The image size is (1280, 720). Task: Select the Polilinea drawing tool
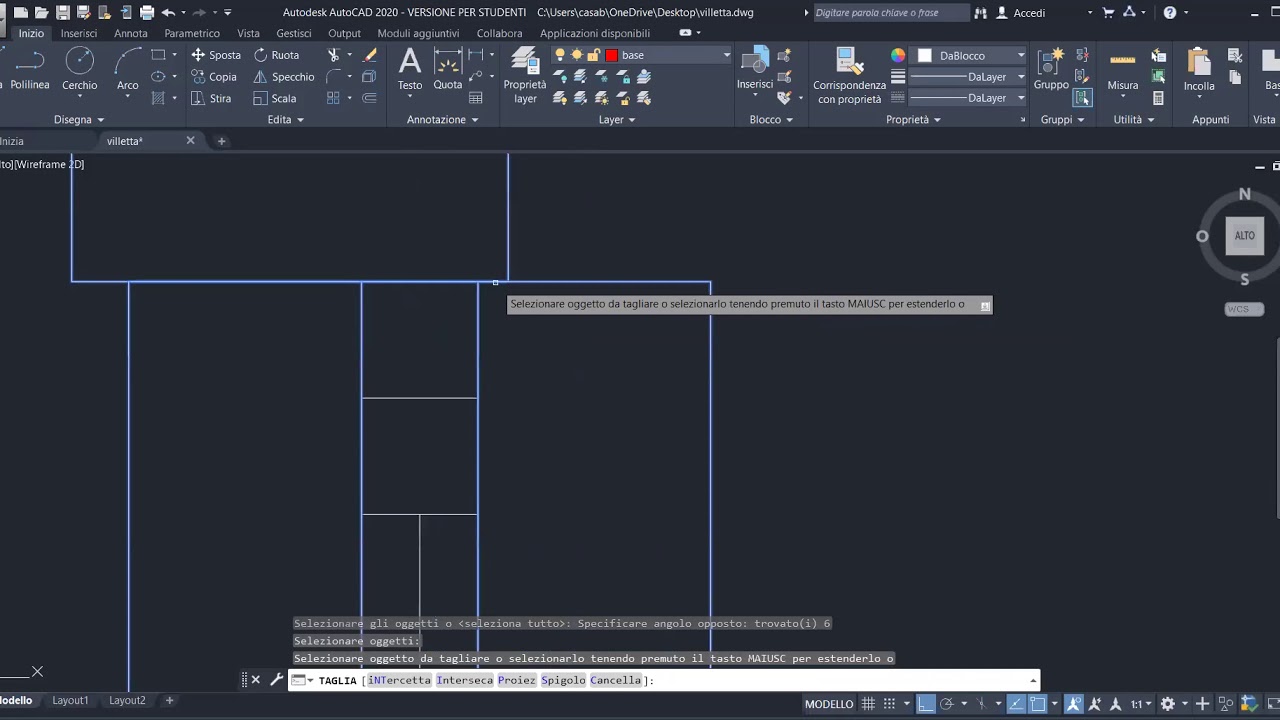(x=29, y=70)
